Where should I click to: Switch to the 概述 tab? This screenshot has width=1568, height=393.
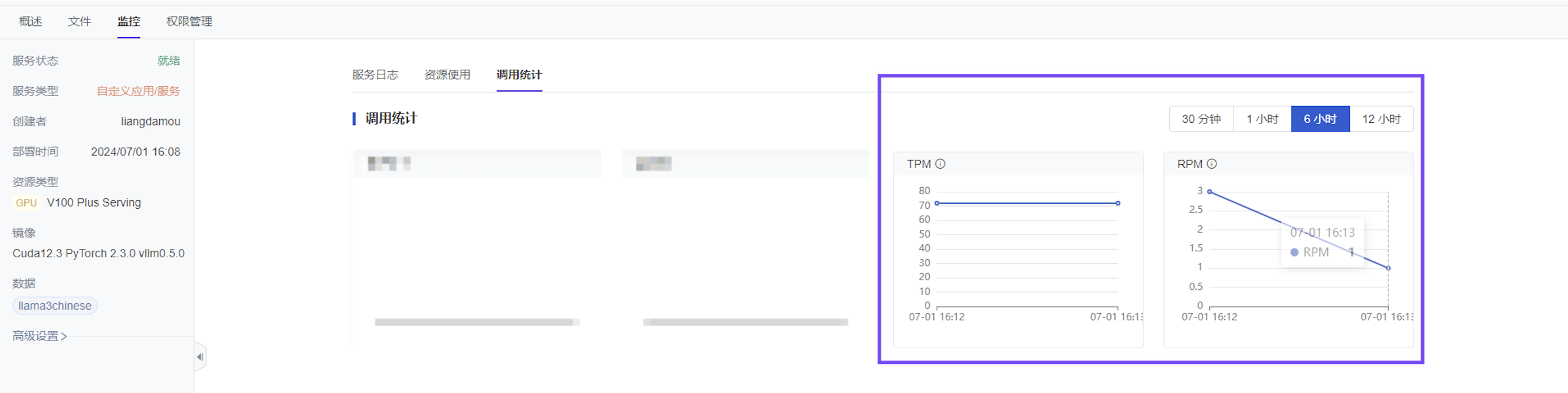pos(31,21)
